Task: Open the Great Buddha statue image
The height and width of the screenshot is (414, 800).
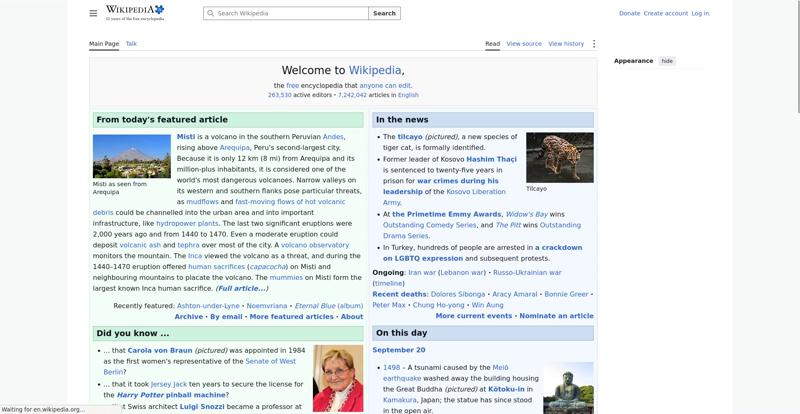Action: (x=568, y=388)
